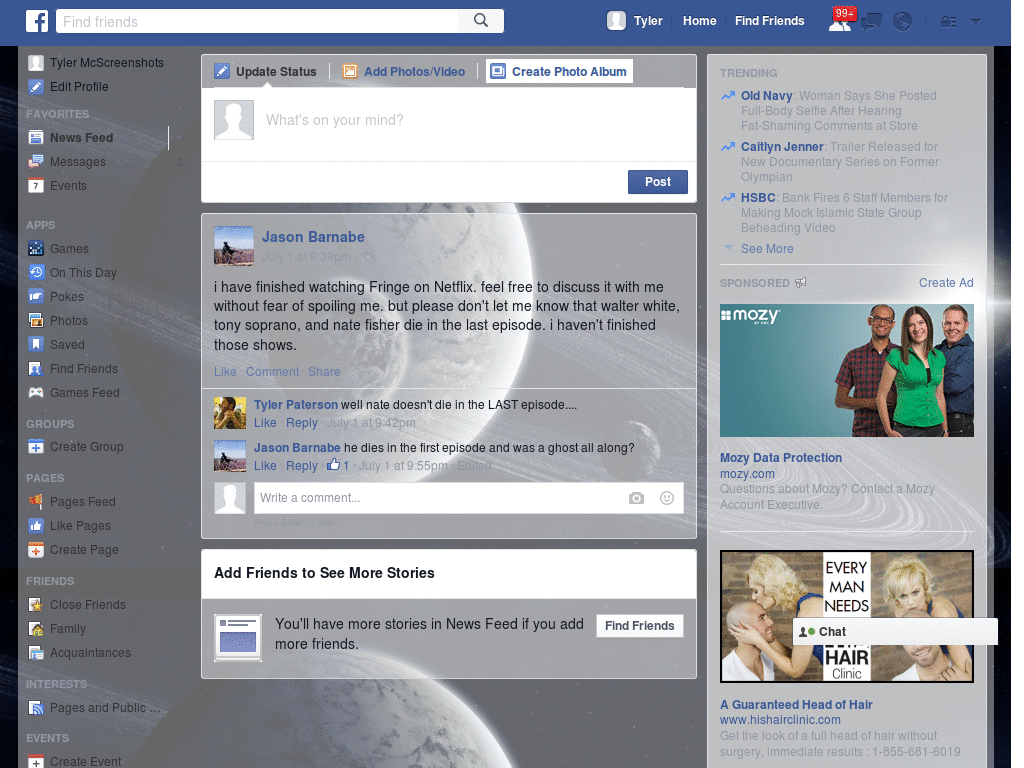Screen dimensions: 1024x768
Task: Open the Old Navy trending topic
Action: [766, 95]
